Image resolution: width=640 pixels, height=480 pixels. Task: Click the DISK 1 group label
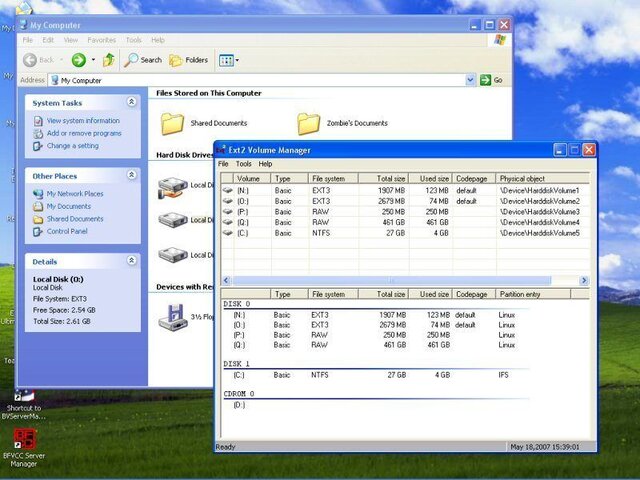[237, 364]
